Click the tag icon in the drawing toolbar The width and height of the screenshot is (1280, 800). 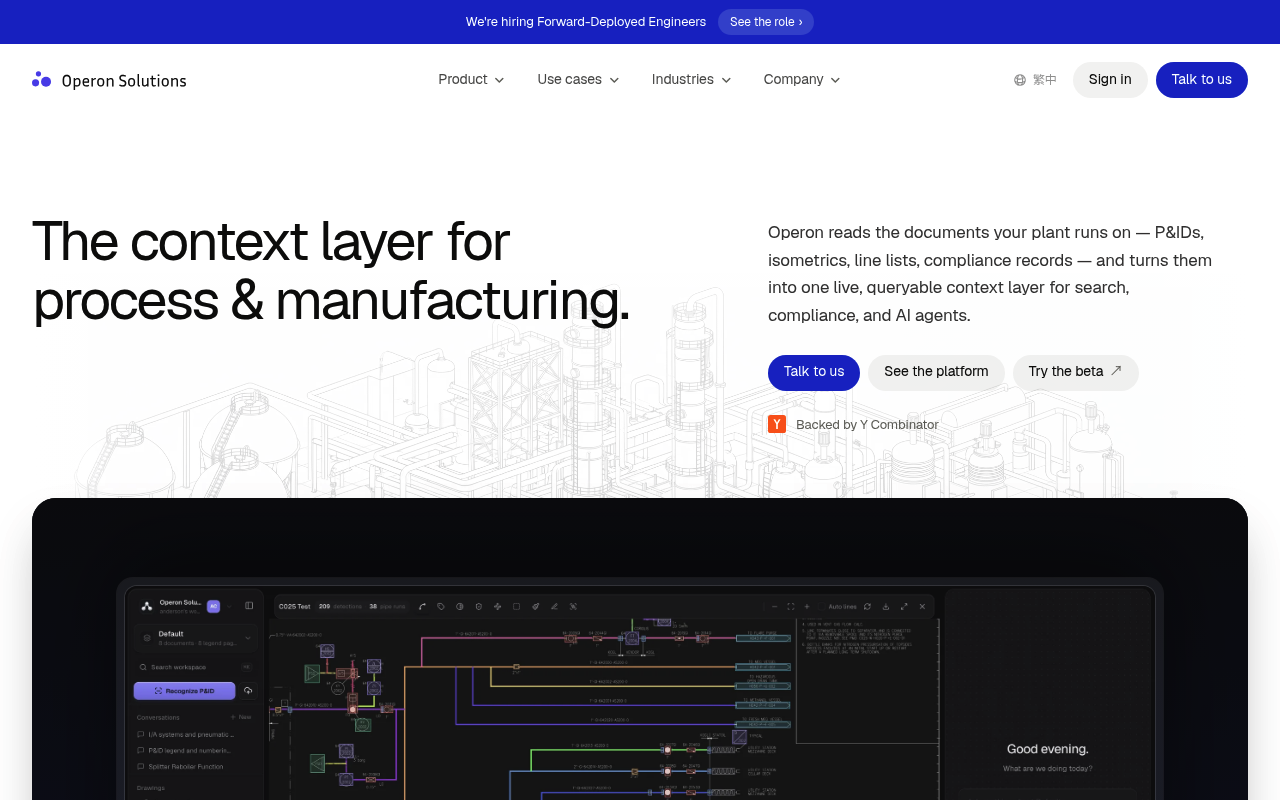tap(441, 606)
